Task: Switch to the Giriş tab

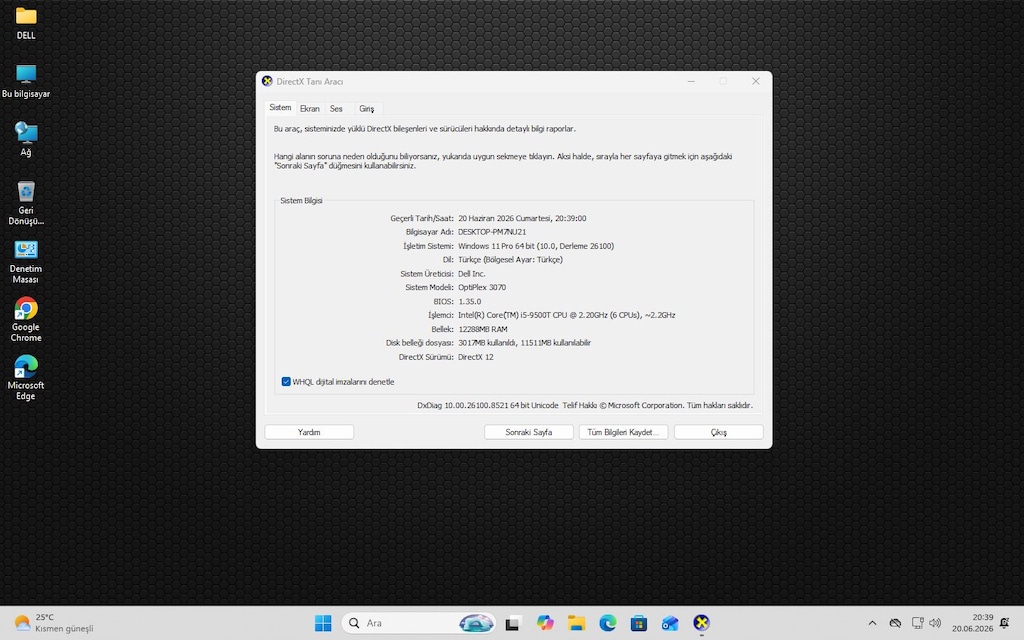Action: coord(366,109)
